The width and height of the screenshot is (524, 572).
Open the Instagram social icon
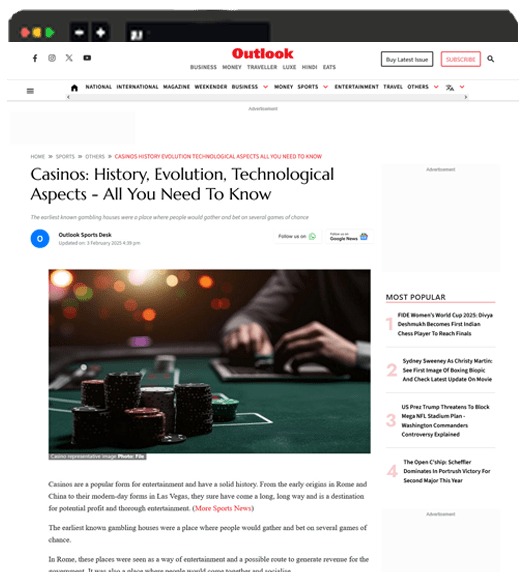[x=52, y=58]
